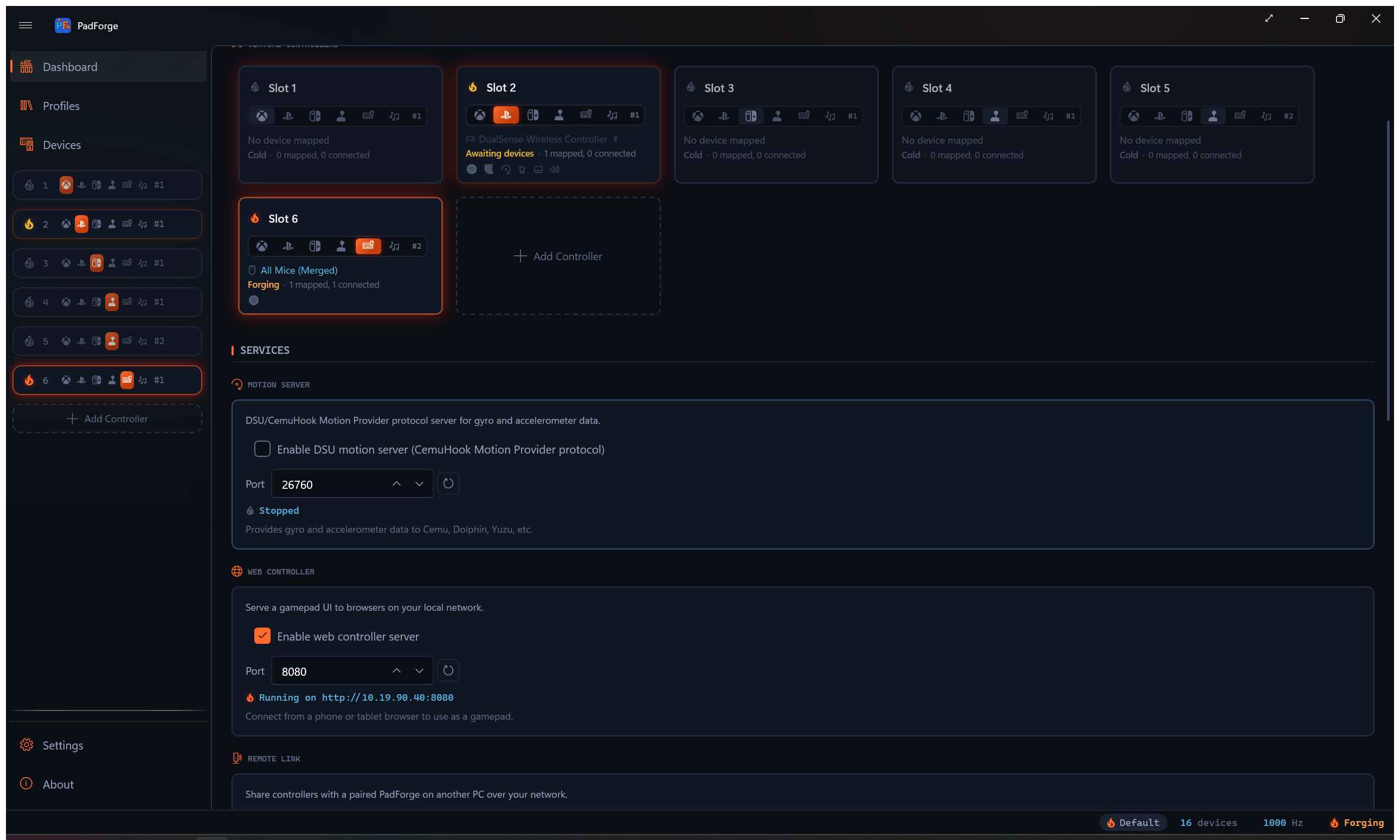The image size is (1400, 840).
Task: Open #1 index selector in Slot 2 card
Action: point(635,115)
